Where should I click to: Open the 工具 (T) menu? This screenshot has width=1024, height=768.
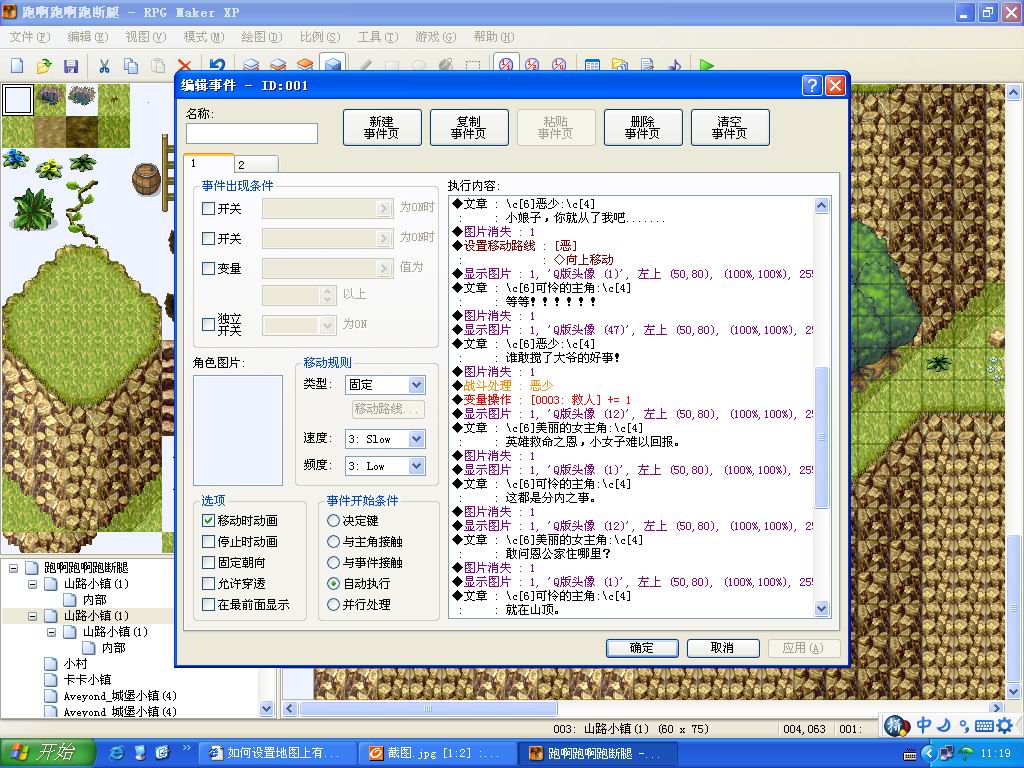[377, 37]
